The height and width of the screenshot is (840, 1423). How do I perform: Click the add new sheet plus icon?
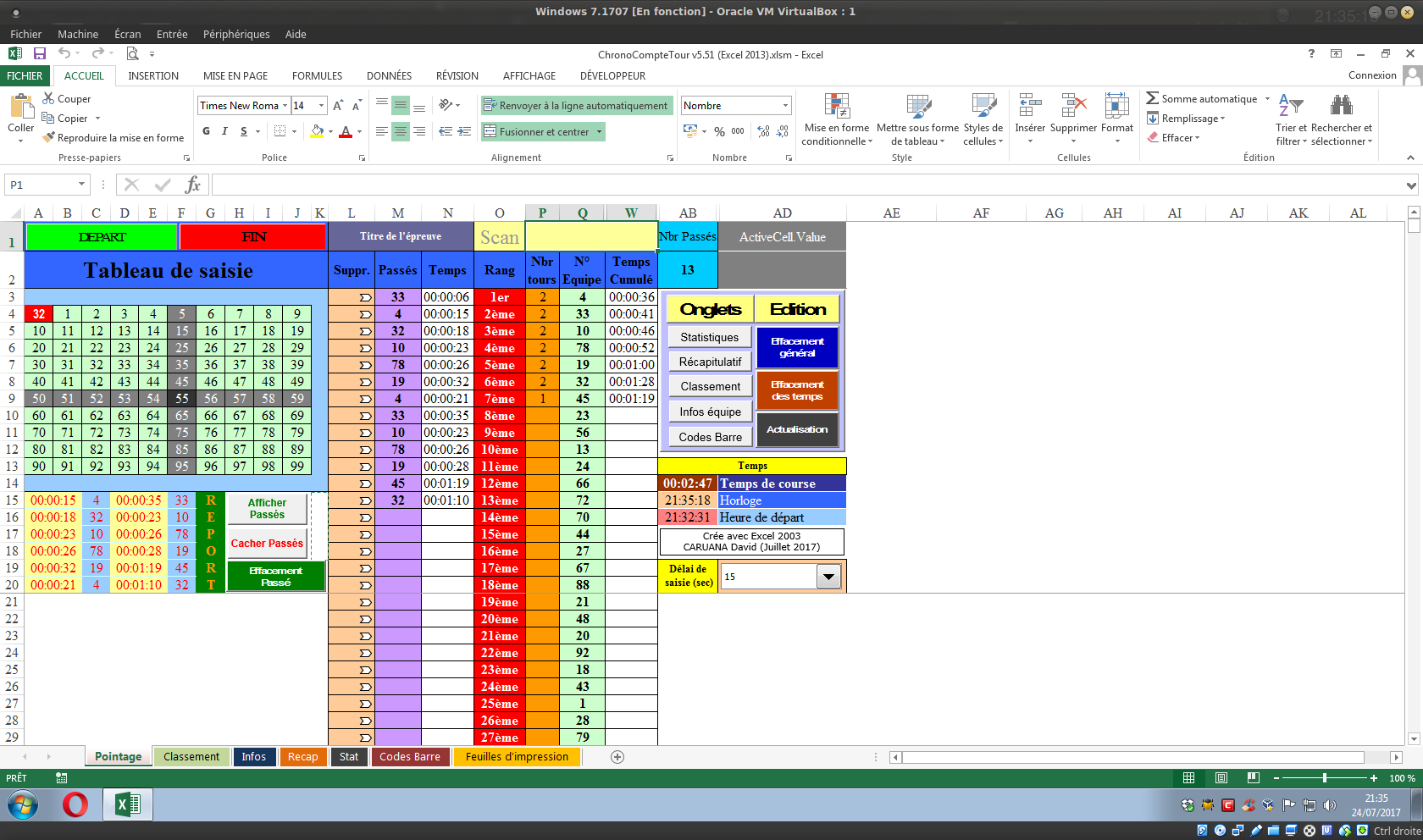click(x=617, y=757)
